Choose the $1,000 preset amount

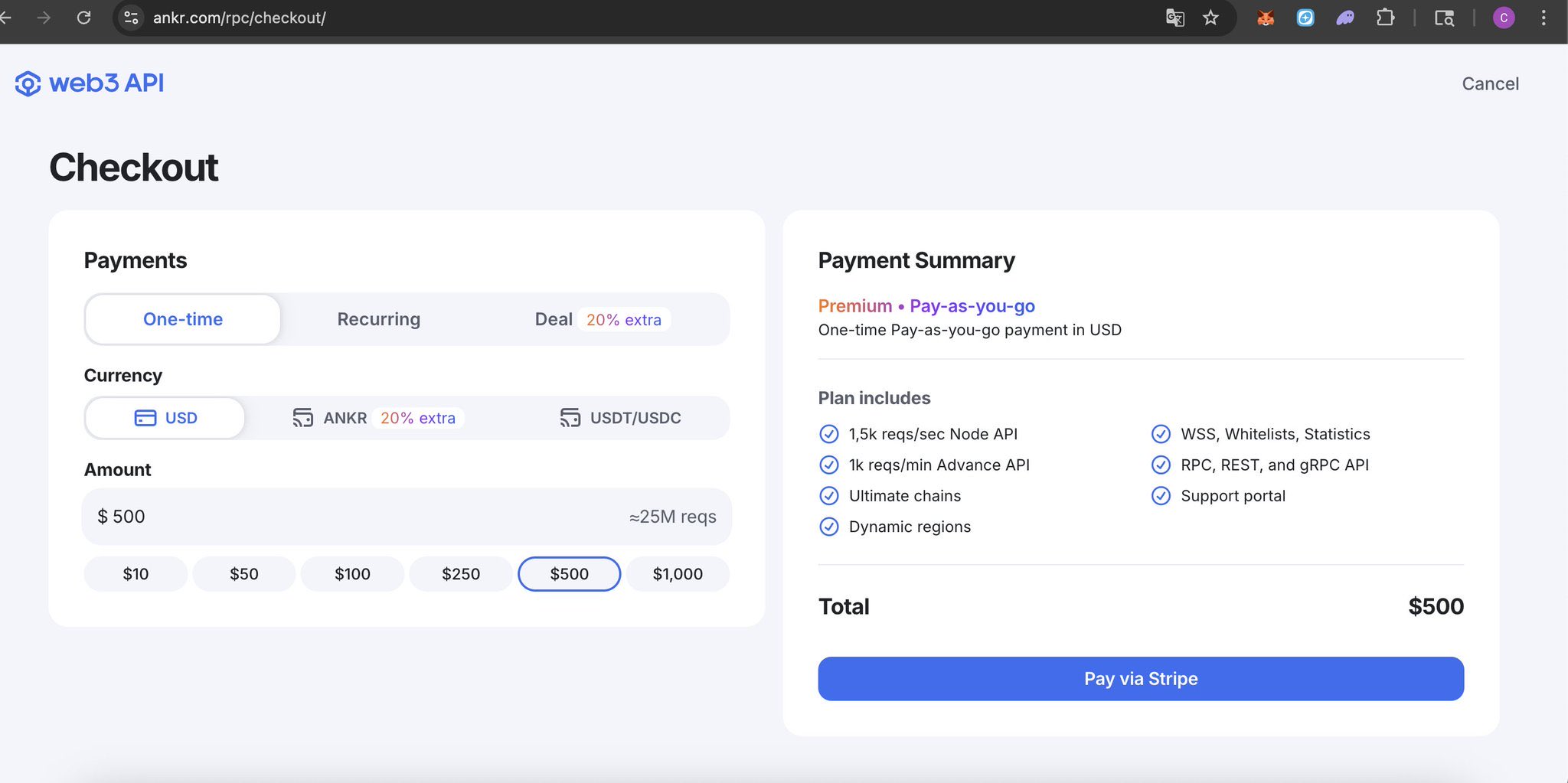[678, 574]
